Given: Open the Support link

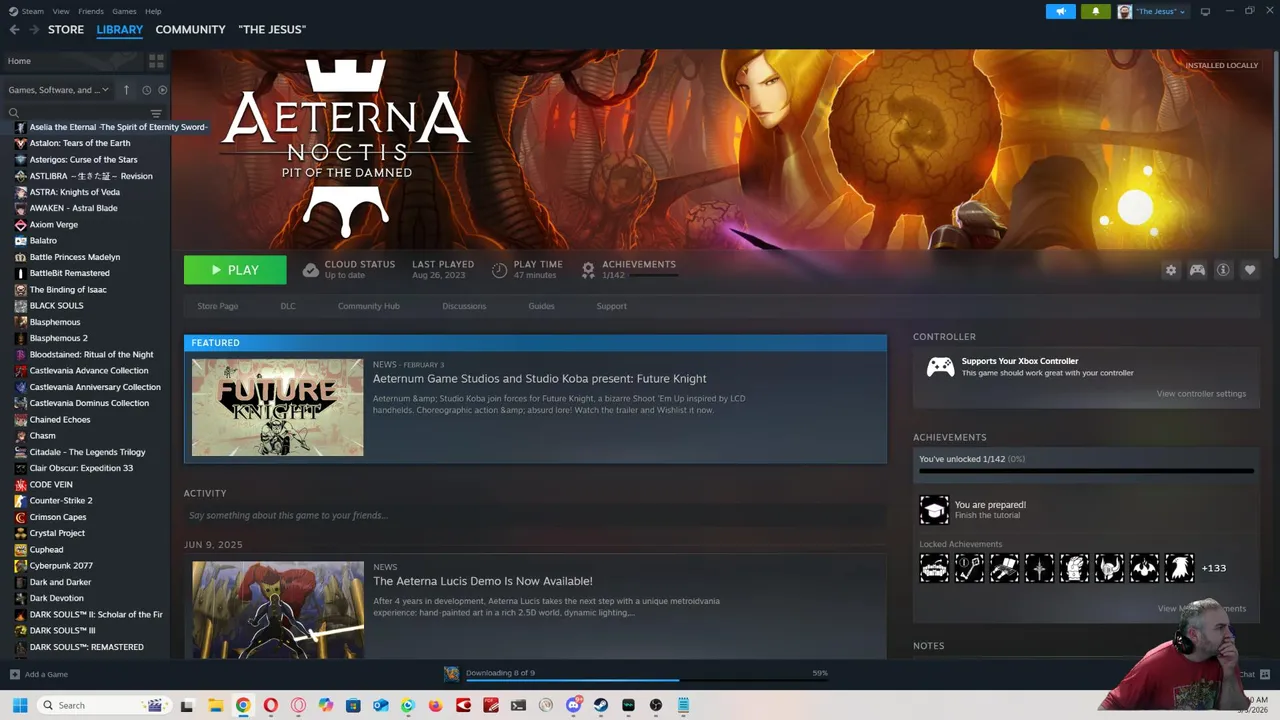Looking at the screenshot, I should pos(612,306).
